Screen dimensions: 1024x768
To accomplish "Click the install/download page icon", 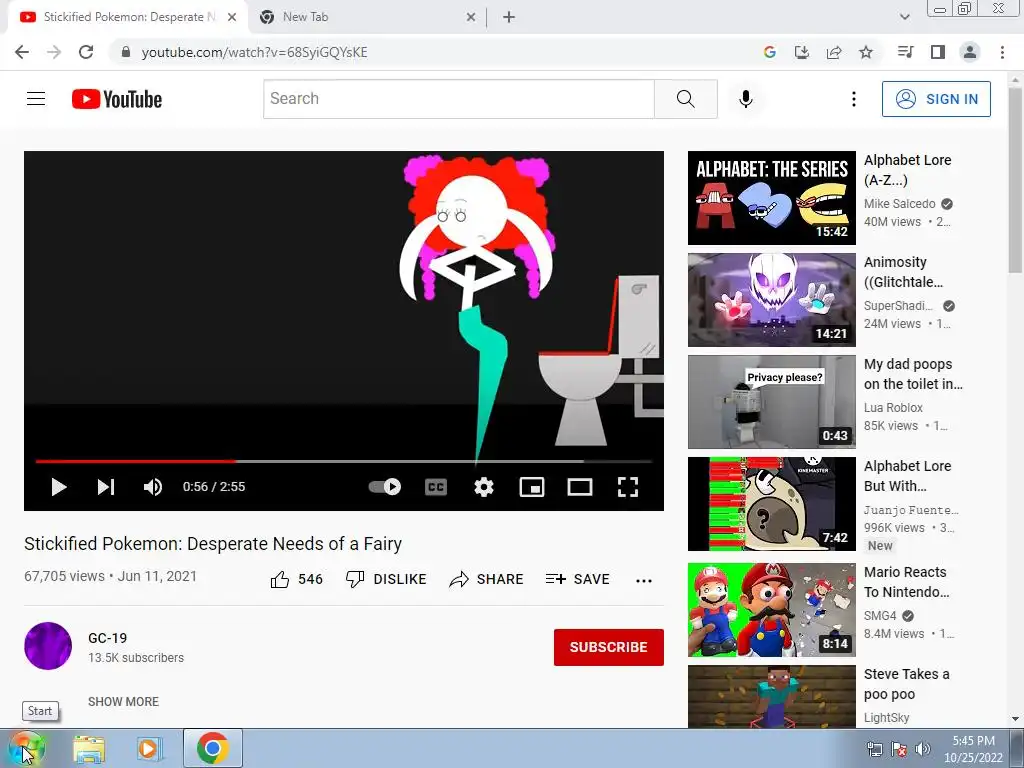I will coord(801,52).
